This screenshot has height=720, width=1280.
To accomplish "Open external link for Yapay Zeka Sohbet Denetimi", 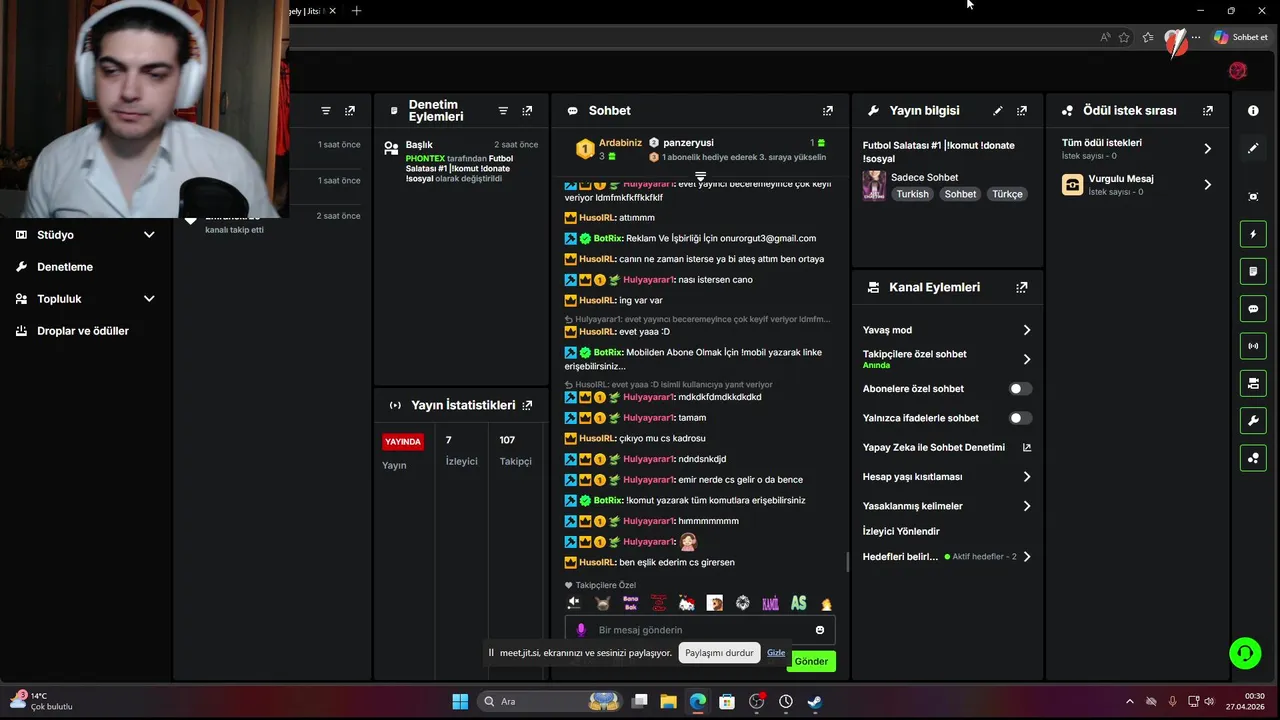I will (1026, 448).
